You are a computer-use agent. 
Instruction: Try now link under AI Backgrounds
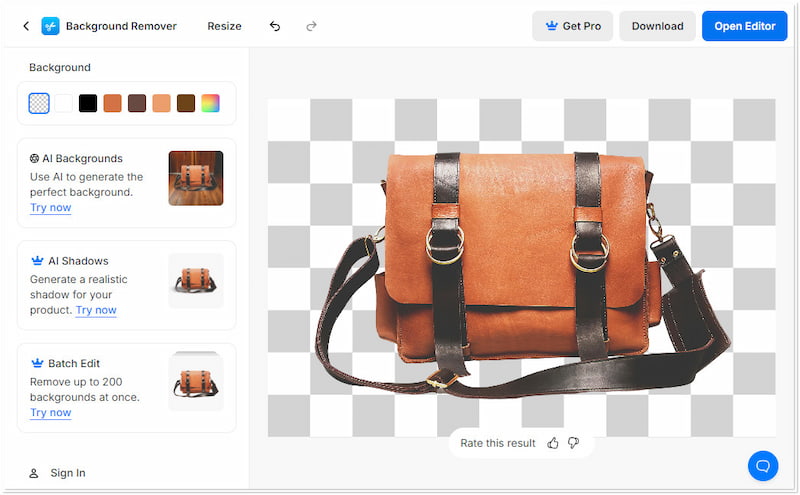pos(50,207)
